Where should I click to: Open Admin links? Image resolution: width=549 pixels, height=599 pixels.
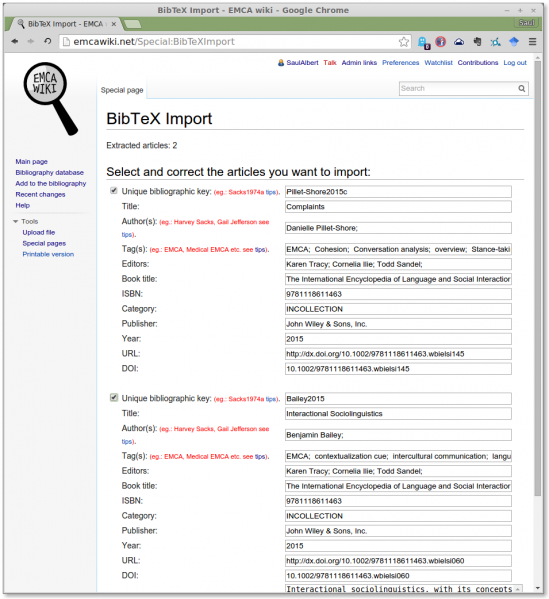(x=359, y=63)
